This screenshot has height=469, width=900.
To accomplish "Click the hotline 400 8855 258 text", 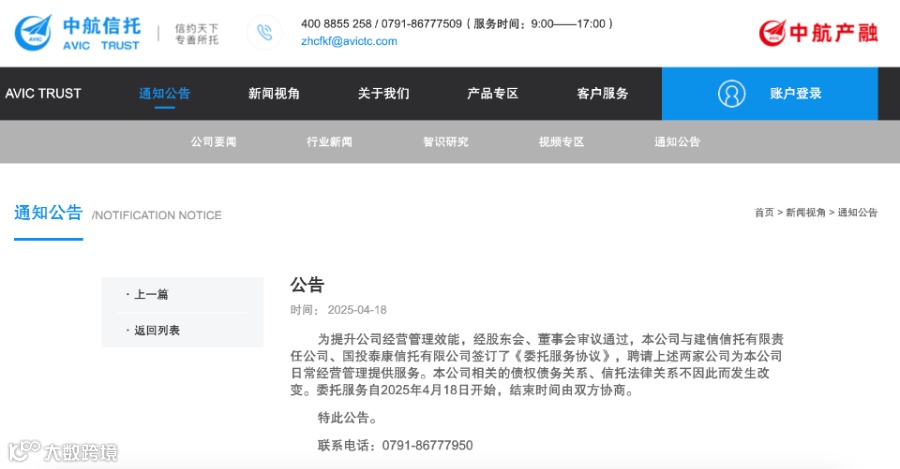I will [336, 24].
